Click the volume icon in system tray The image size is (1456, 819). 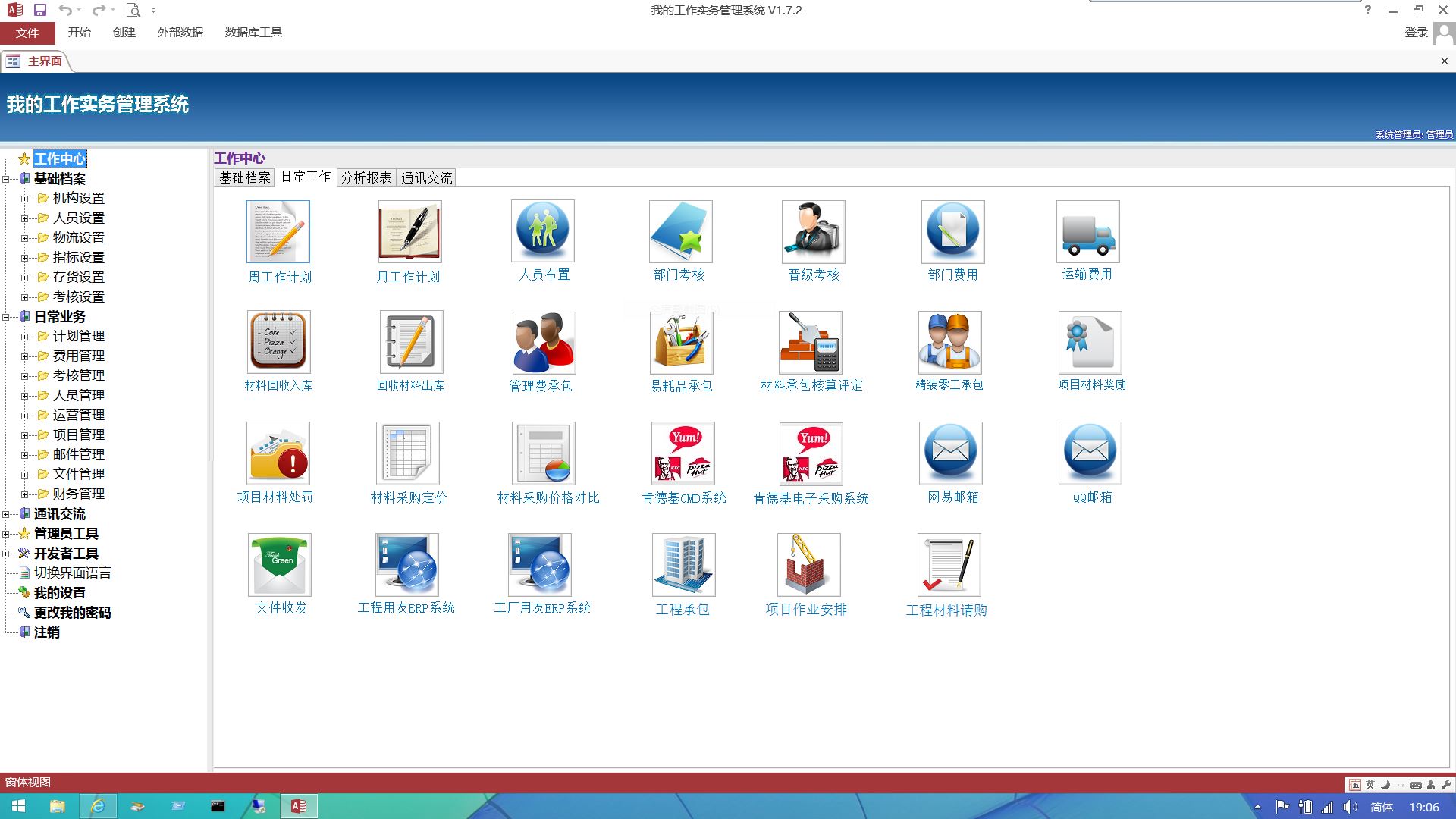click(1350, 807)
